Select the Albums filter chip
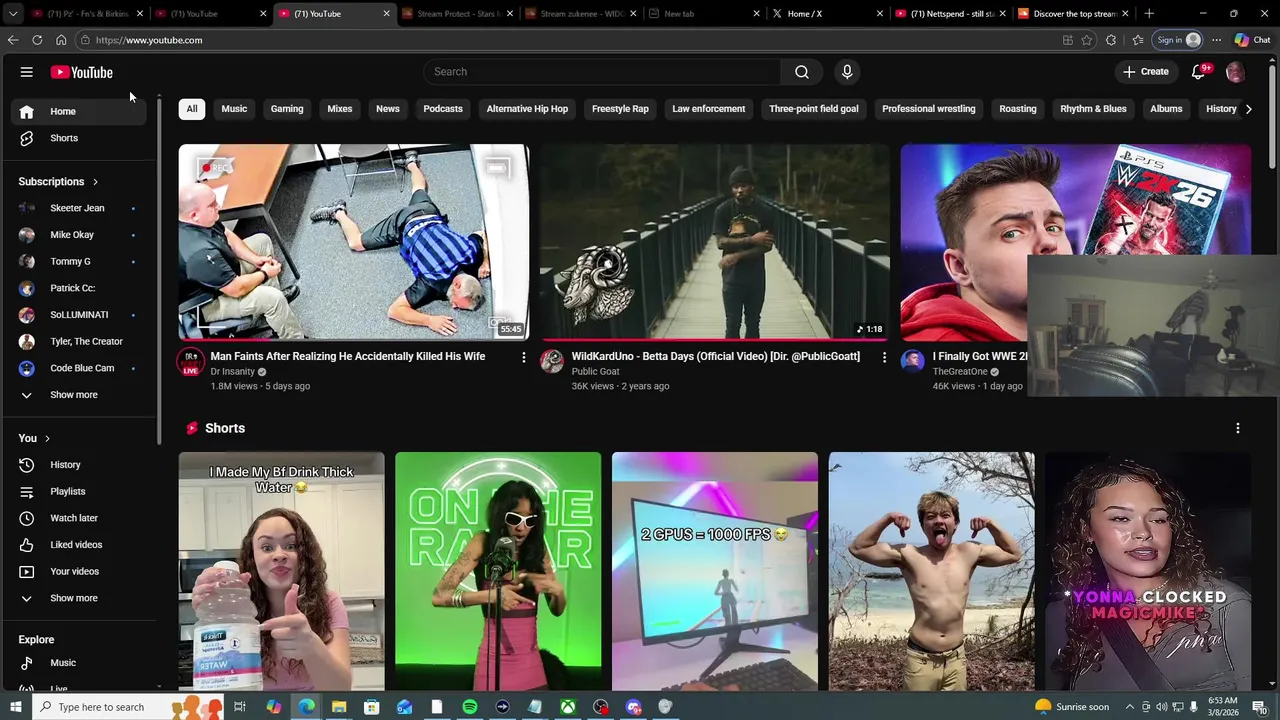Viewport: 1280px width, 720px height. [1166, 109]
